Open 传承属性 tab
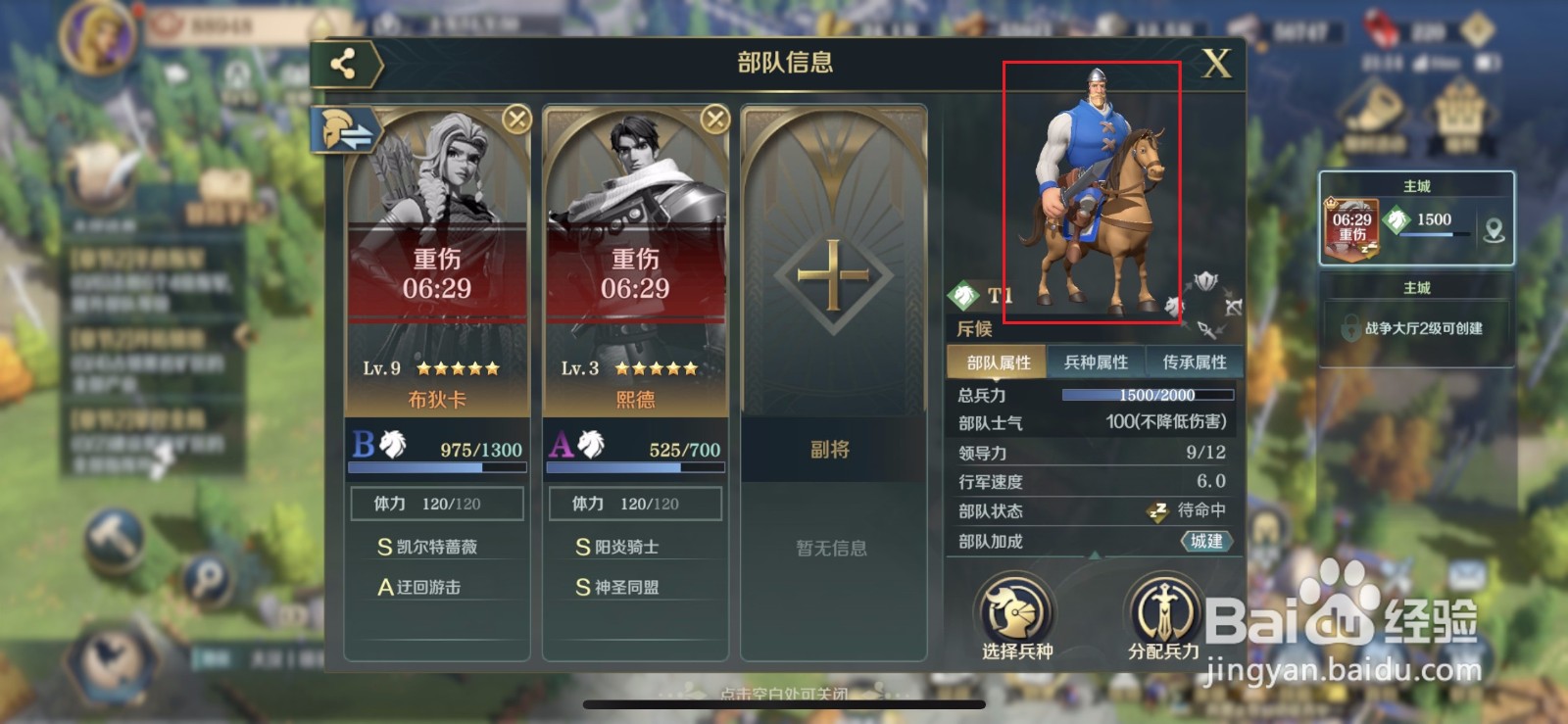 pyautogui.click(x=1194, y=362)
